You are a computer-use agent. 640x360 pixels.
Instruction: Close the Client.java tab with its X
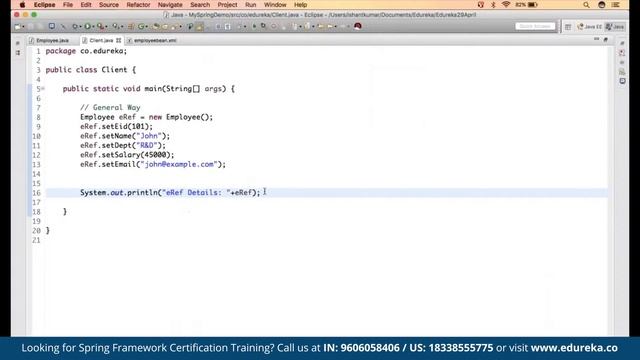118,40
